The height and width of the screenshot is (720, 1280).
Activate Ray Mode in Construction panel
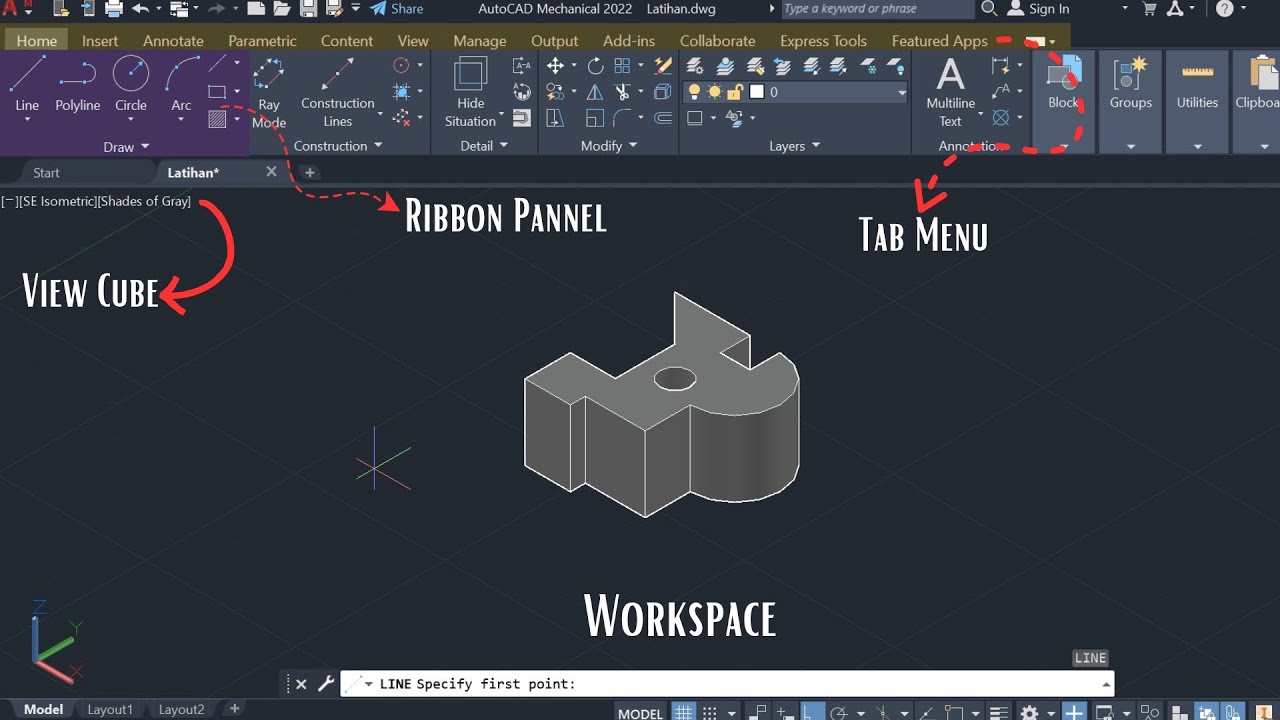coord(268,92)
